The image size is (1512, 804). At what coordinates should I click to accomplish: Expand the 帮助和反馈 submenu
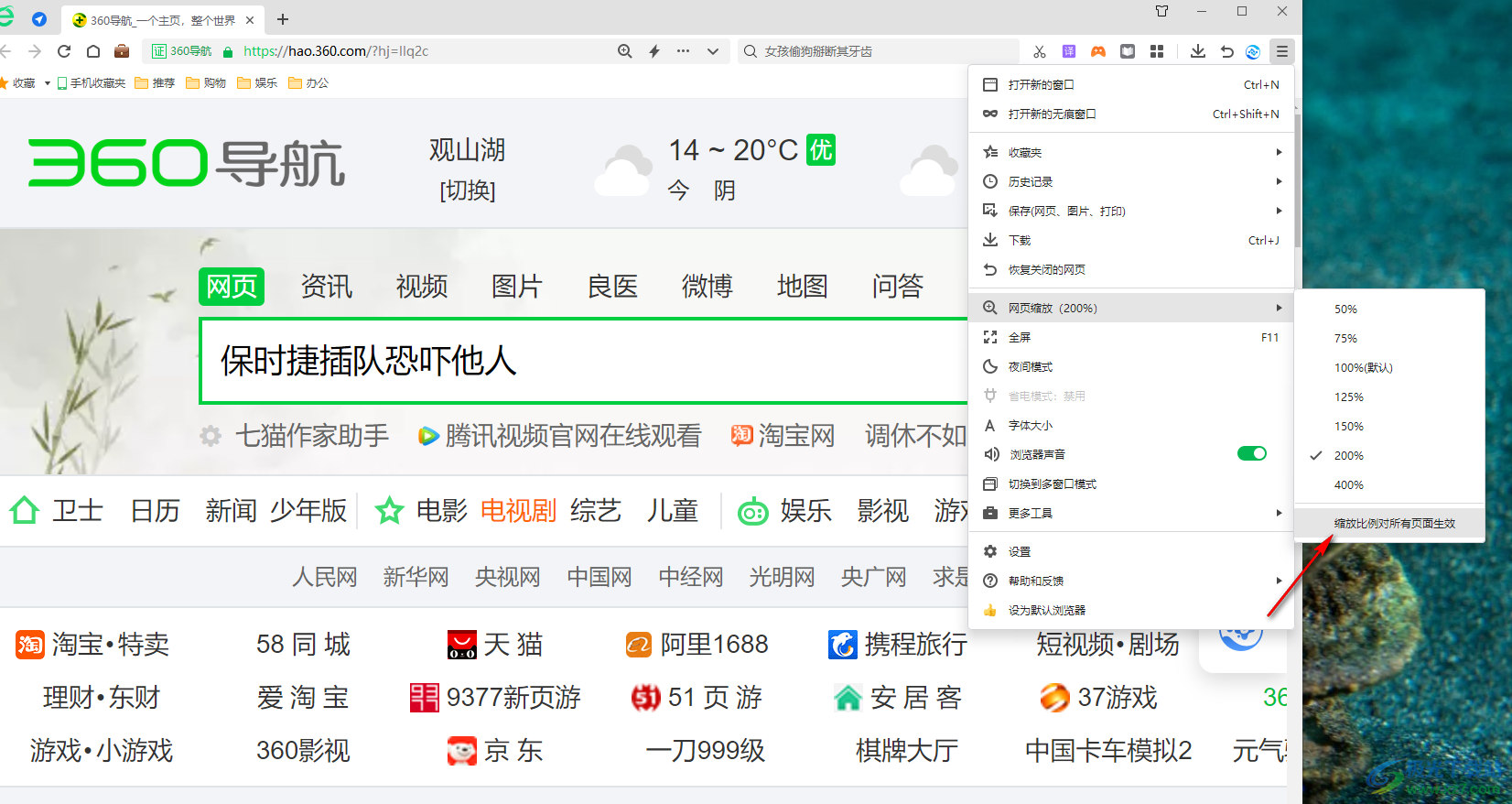click(x=1130, y=581)
